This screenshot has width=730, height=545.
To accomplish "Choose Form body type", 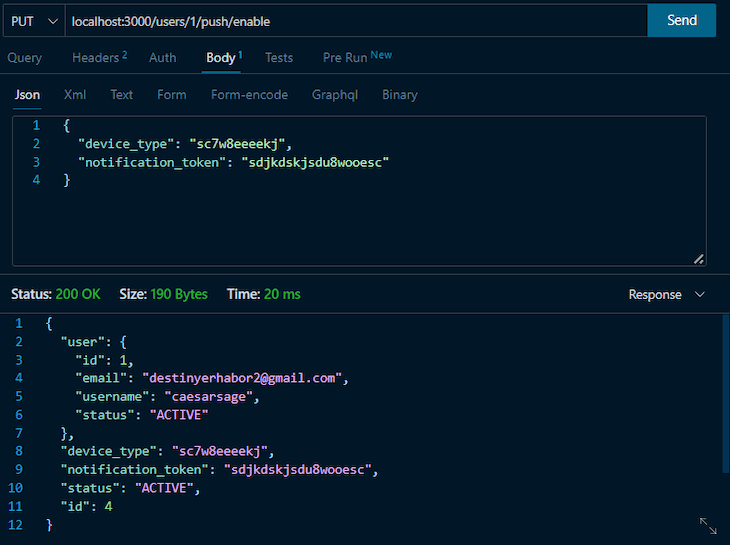I will 171,95.
